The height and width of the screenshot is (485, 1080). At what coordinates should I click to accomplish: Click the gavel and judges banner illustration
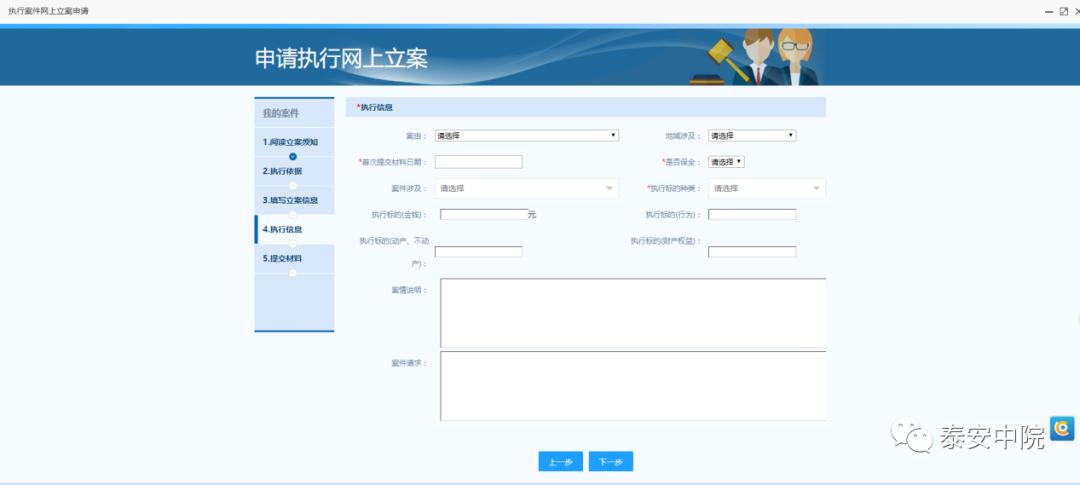[756, 56]
